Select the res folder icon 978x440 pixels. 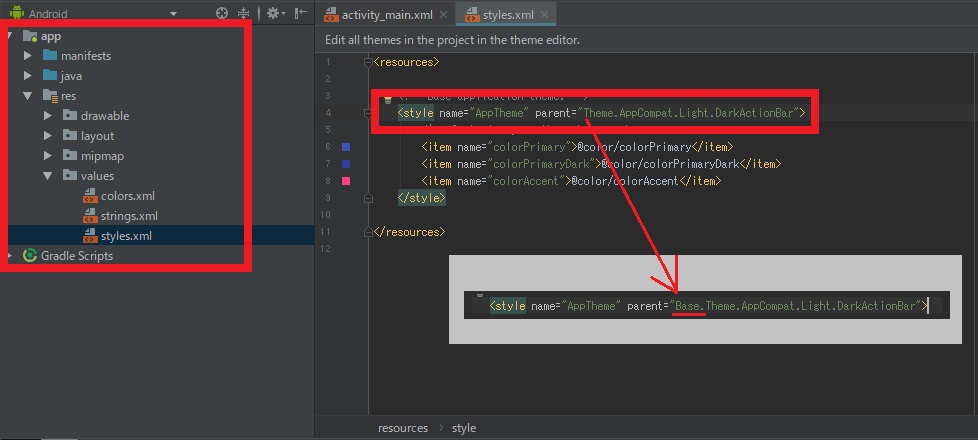50,95
